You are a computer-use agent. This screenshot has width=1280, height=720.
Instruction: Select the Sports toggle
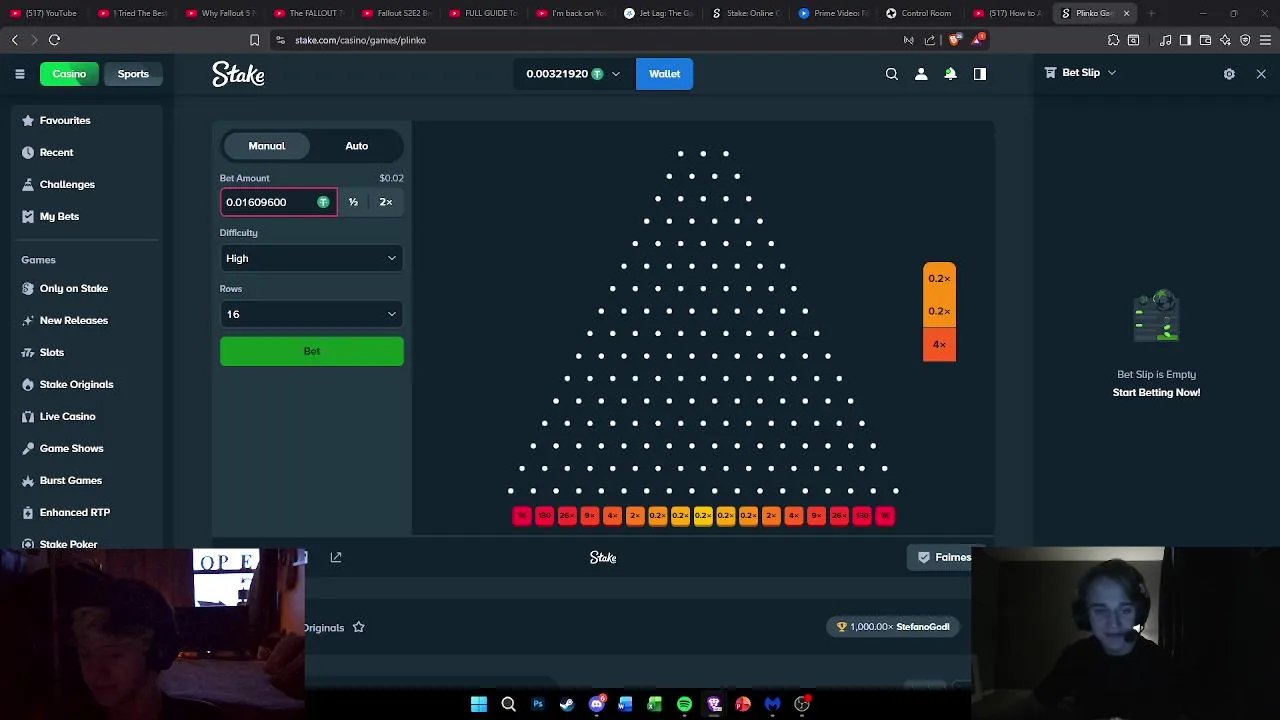pyautogui.click(x=133, y=74)
